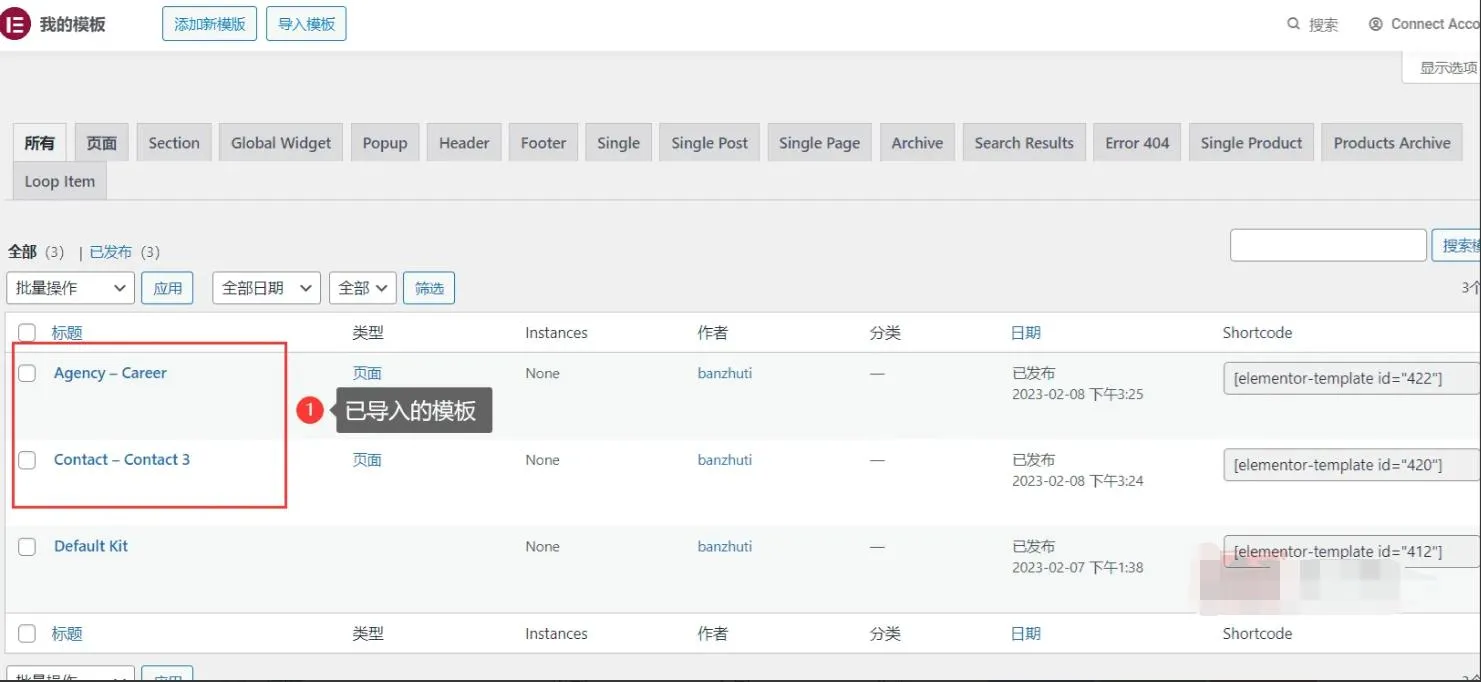Check the Contact – Contact 3 row checkbox
This screenshot has height=682, width=1481.
(x=27, y=460)
